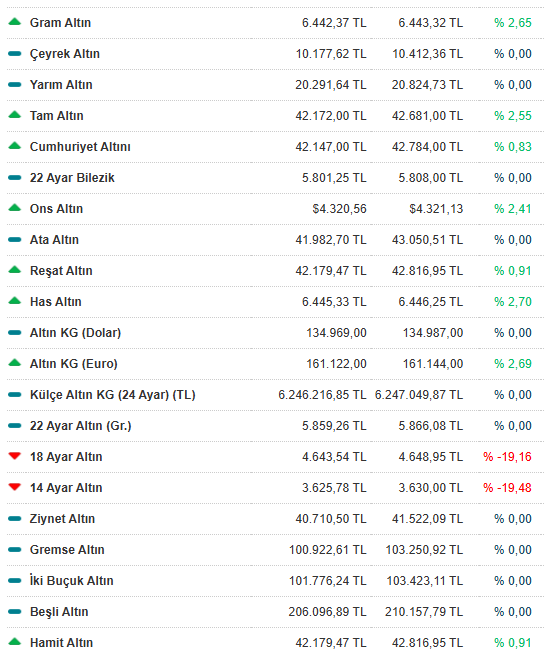Click the green up arrow beside Ons Altın

point(15,207)
